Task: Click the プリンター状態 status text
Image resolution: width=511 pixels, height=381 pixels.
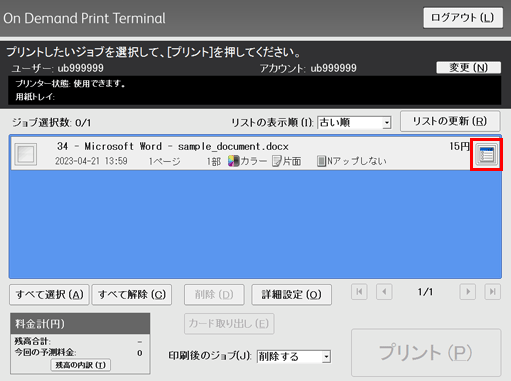Action: point(70,84)
